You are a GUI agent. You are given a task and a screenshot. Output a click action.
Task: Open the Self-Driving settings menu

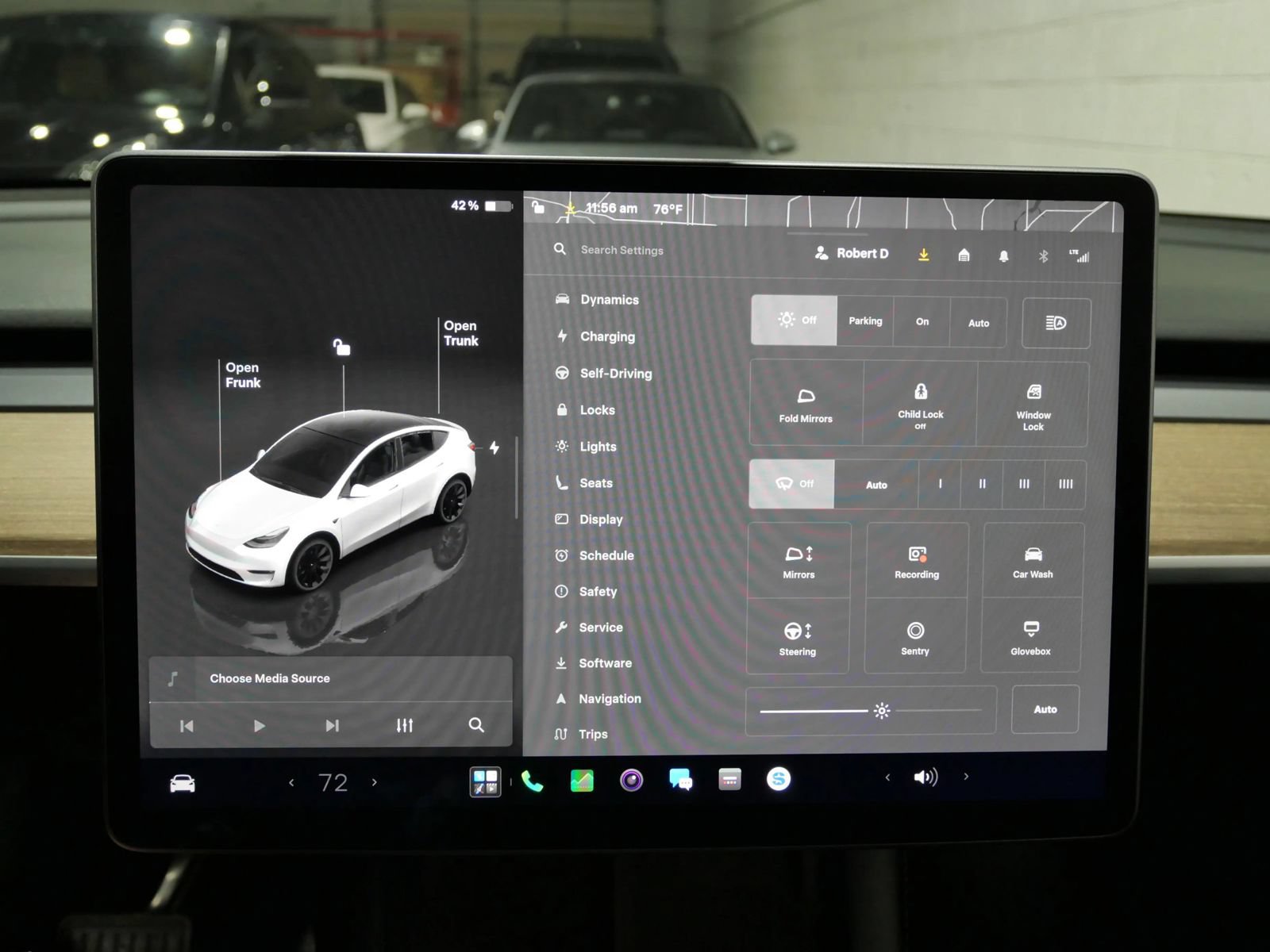603,373
